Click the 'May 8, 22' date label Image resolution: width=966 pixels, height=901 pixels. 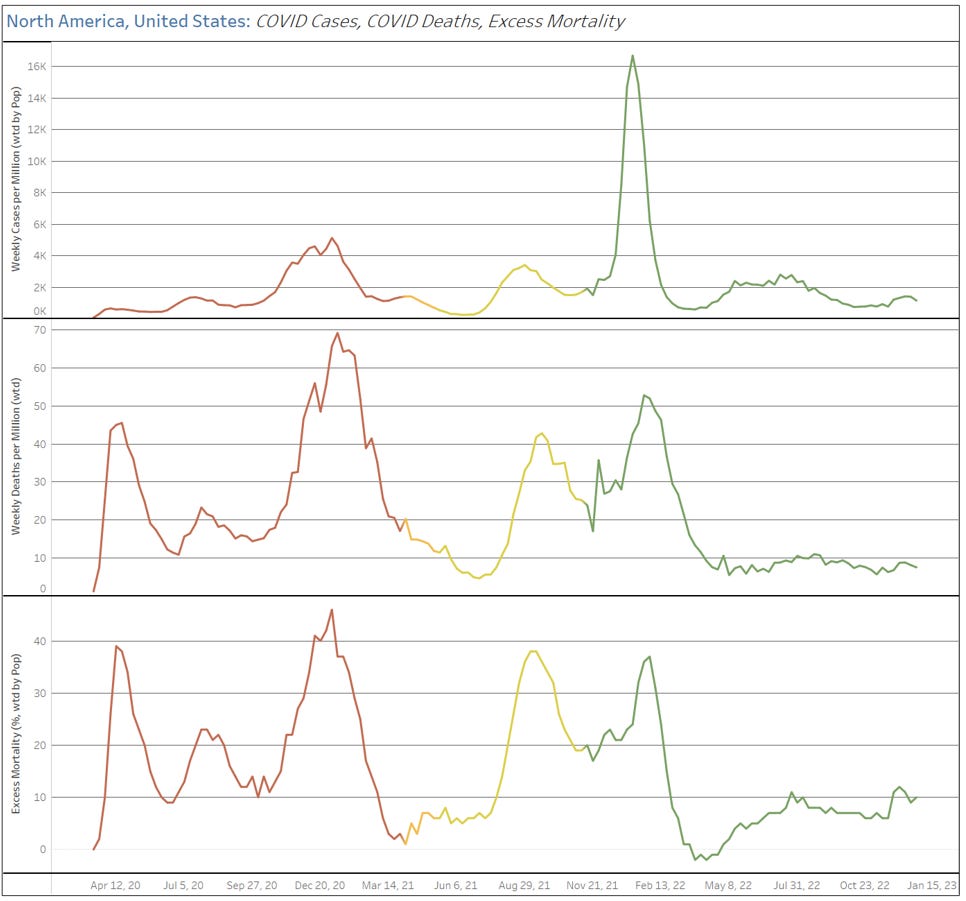[x=728, y=886]
